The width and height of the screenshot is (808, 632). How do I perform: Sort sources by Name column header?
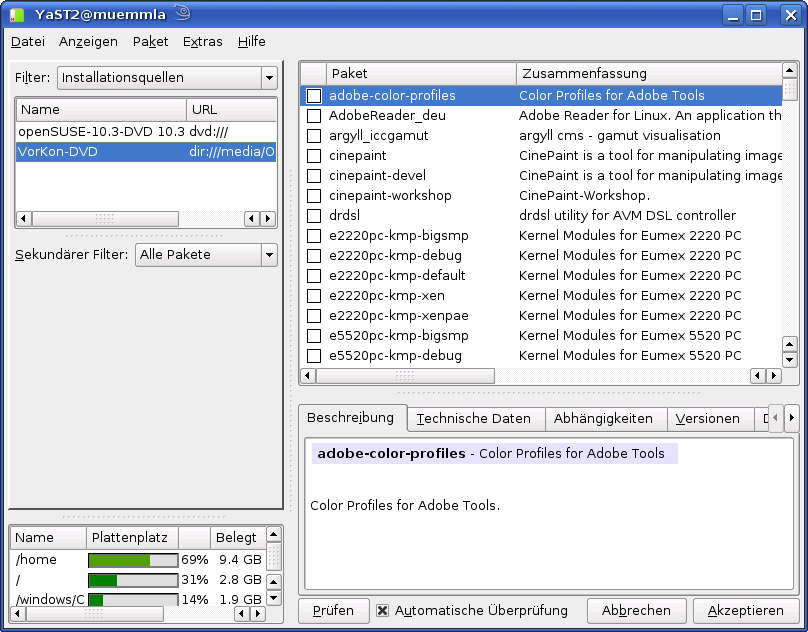(102, 110)
